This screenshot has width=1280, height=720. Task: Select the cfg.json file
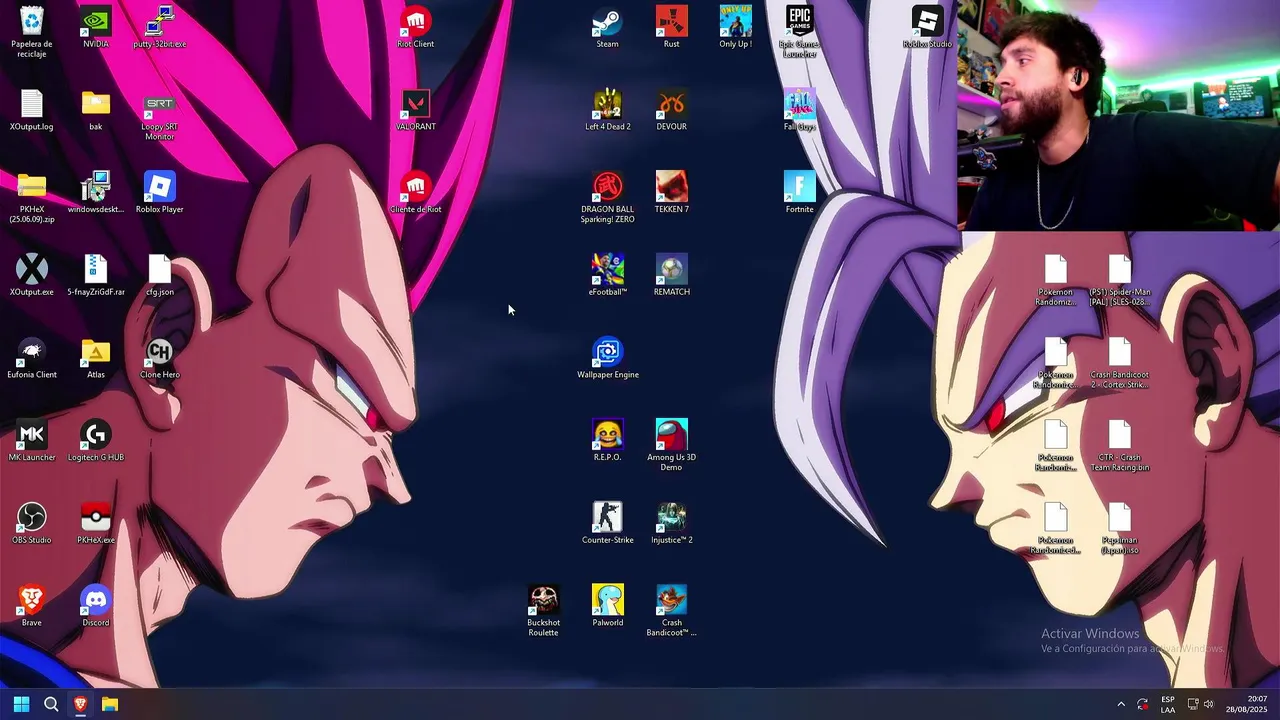pos(160,275)
